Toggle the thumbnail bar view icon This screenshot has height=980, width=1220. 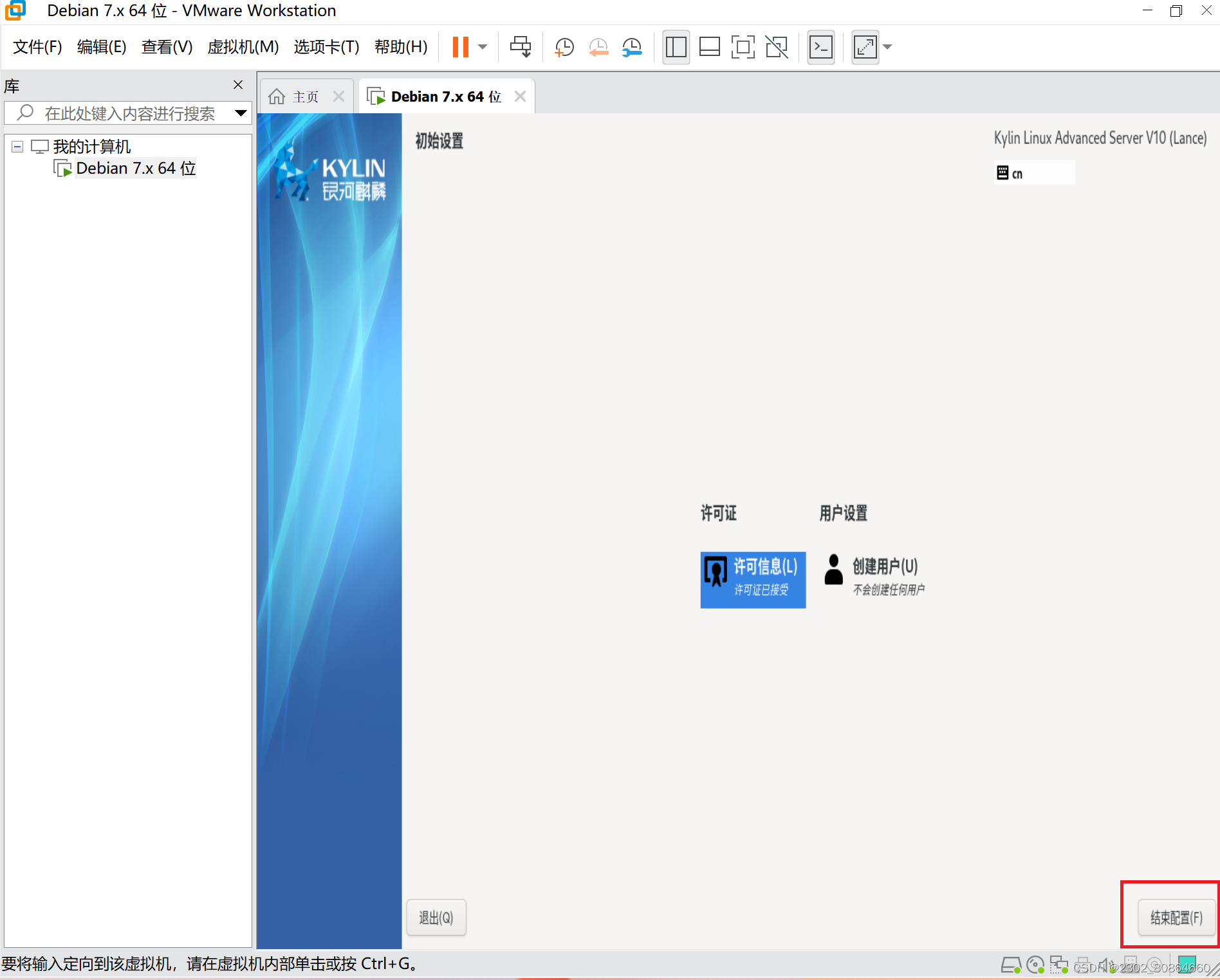coord(709,47)
